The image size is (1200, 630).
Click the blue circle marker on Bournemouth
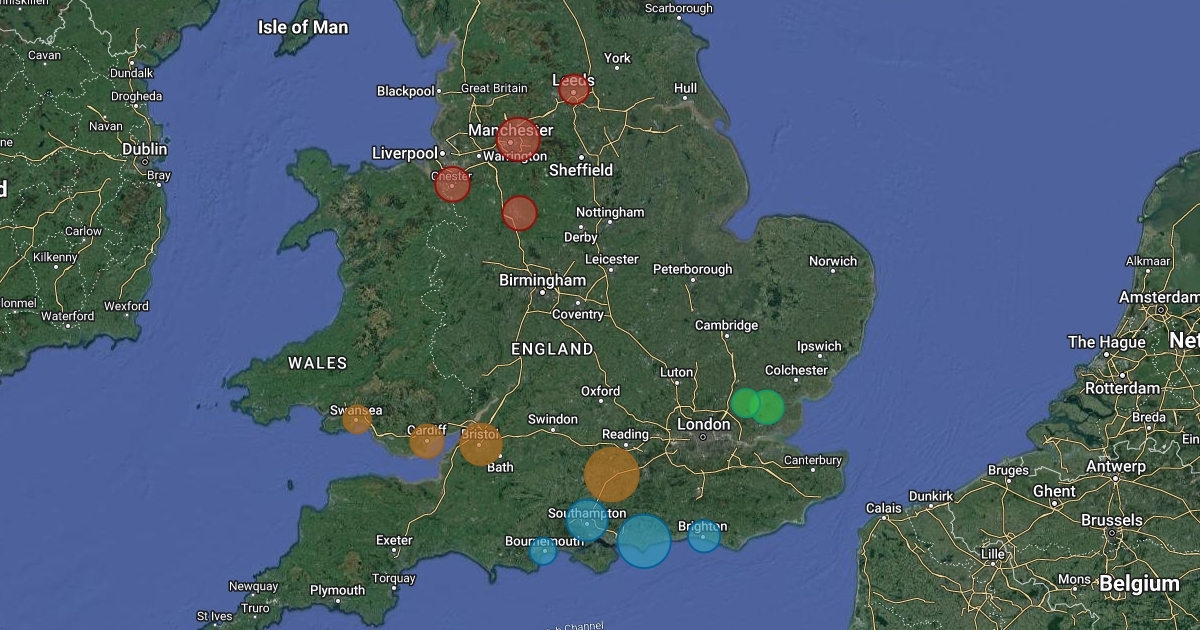[x=543, y=550]
